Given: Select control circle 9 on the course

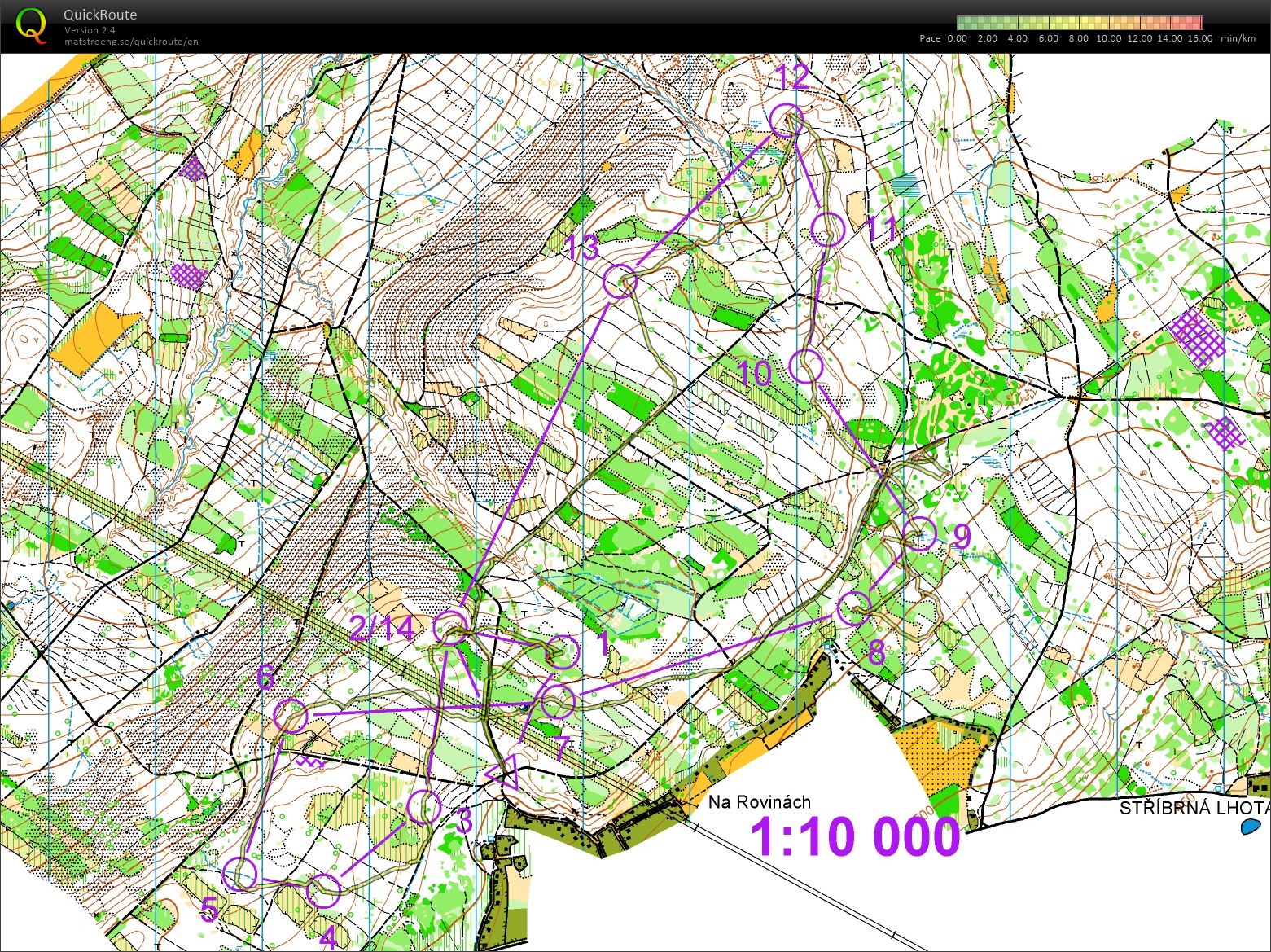Looking at the screenshot, I should click(920, 534).
